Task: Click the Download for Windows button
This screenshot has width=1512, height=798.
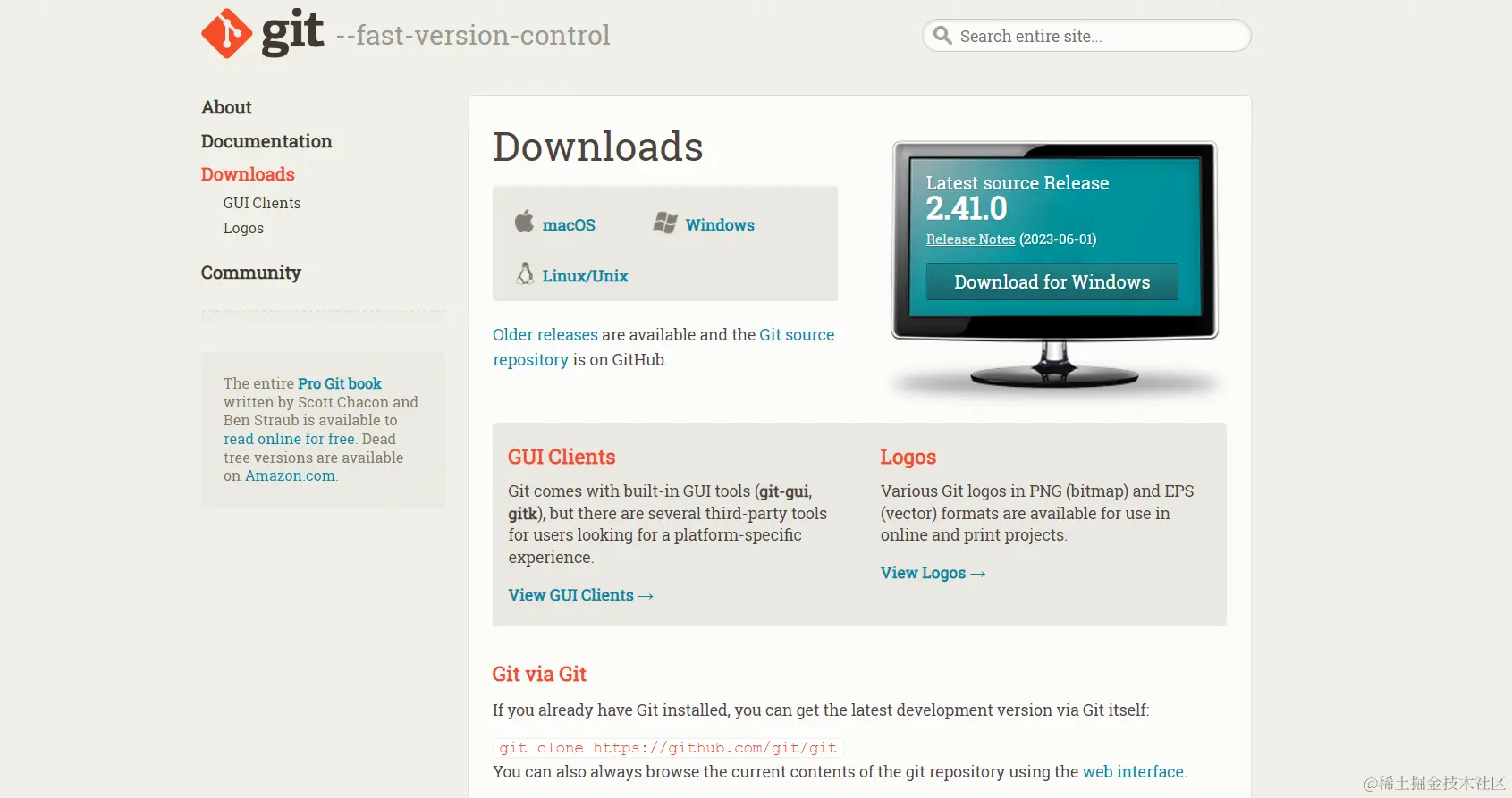Action: pos(1052,281)
